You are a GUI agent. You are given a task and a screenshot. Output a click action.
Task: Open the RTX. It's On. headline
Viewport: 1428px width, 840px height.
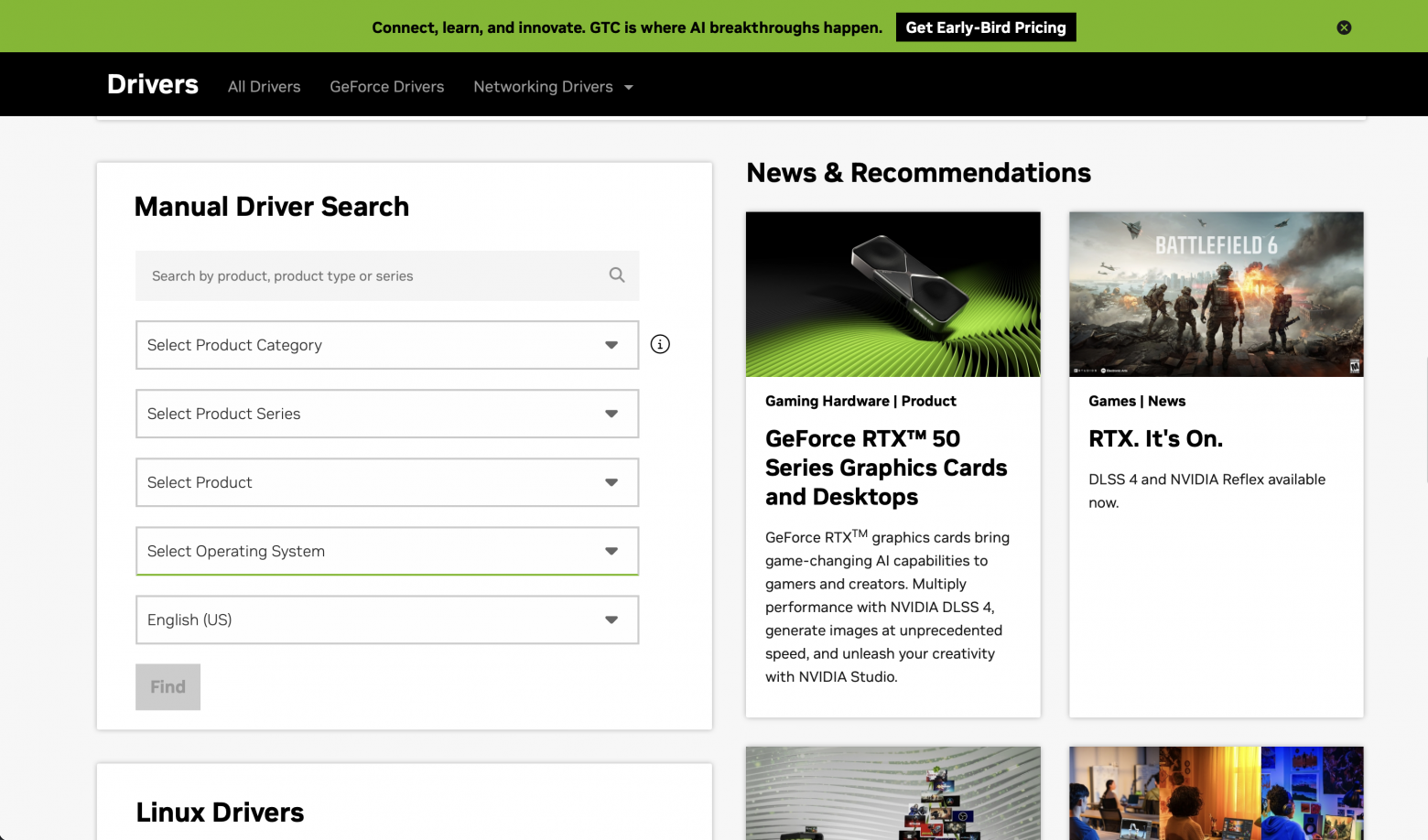[x=1155, y=439]
